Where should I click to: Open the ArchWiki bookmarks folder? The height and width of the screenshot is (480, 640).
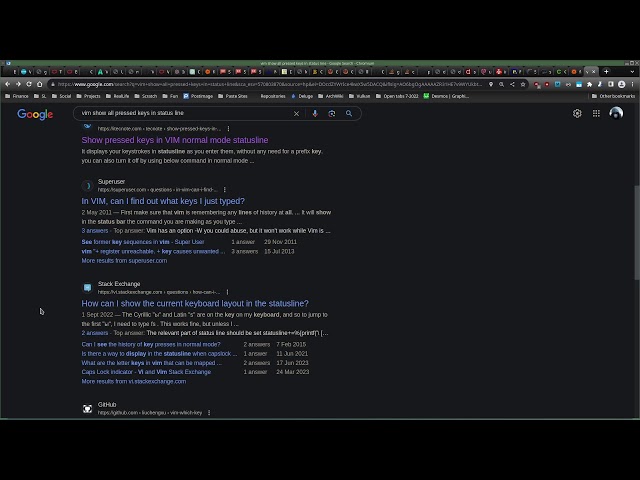(x=331, y=96)
